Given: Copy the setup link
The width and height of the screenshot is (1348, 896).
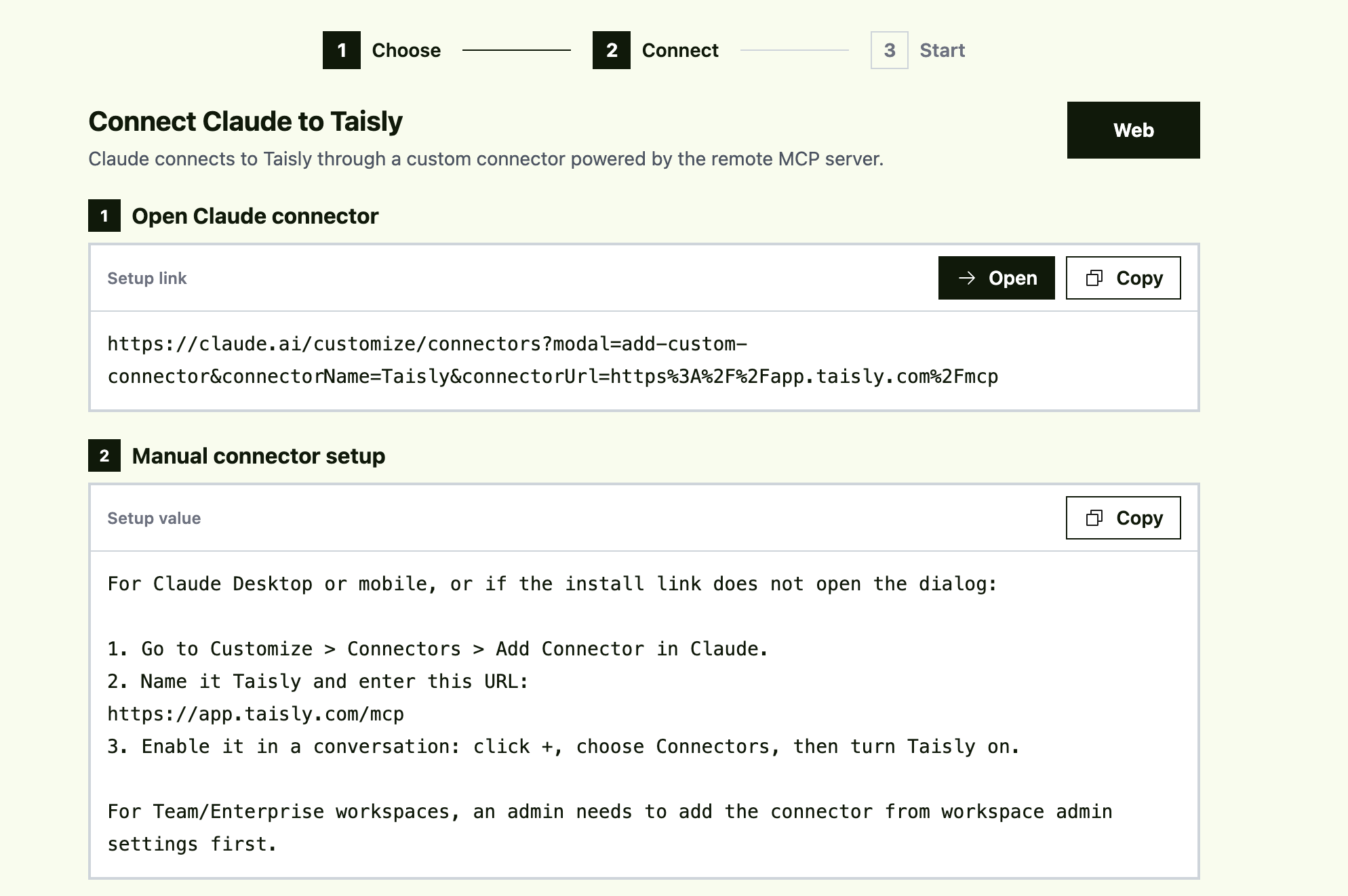Looking at the screenshot, I should (1124, 278).
